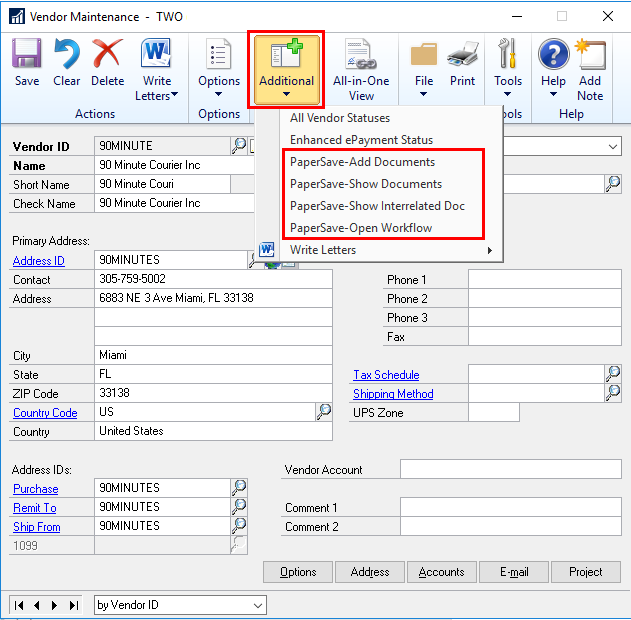The image size is (631, 620).
Task: Choose PaperSave-Add Documents
Action: 362,162
